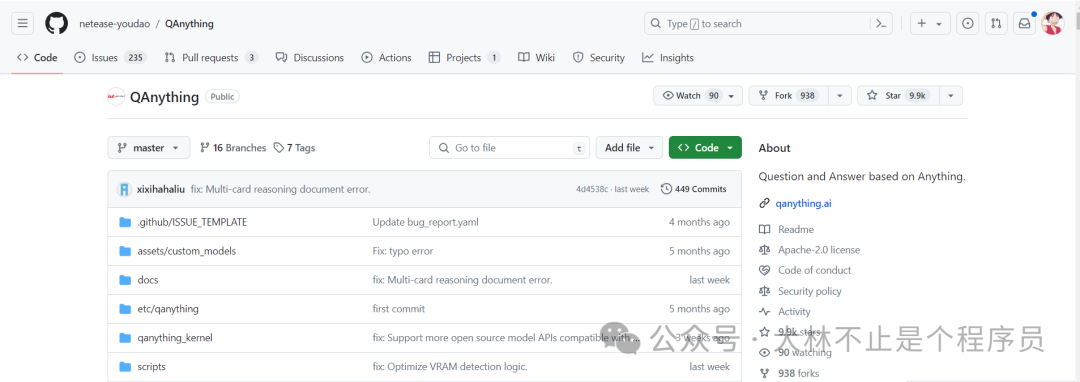Visit the qanything.ai website link
1080x382 pixels.
[x=805, y=204]
